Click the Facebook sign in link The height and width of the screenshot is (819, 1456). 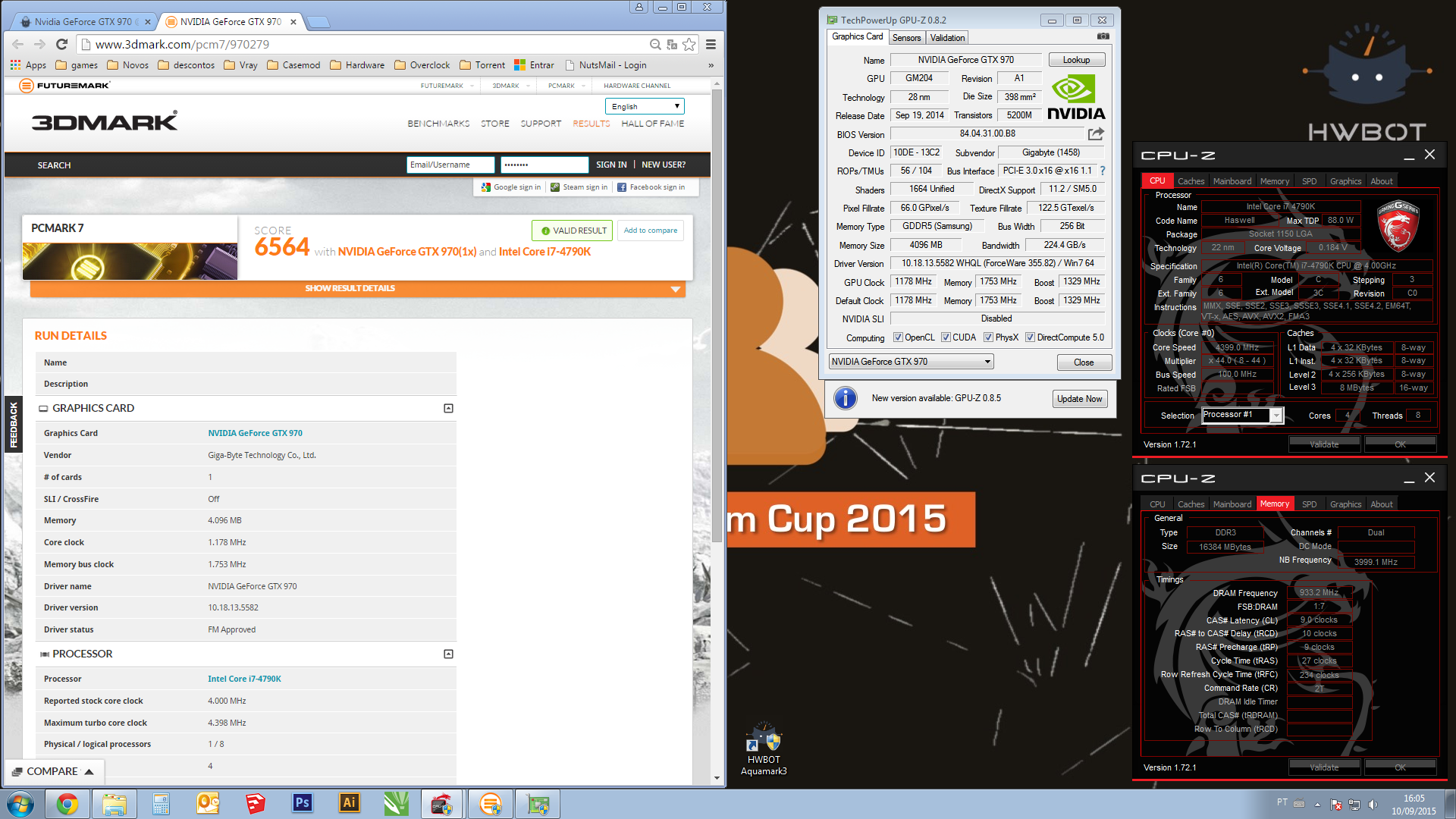tap(651, 187)
